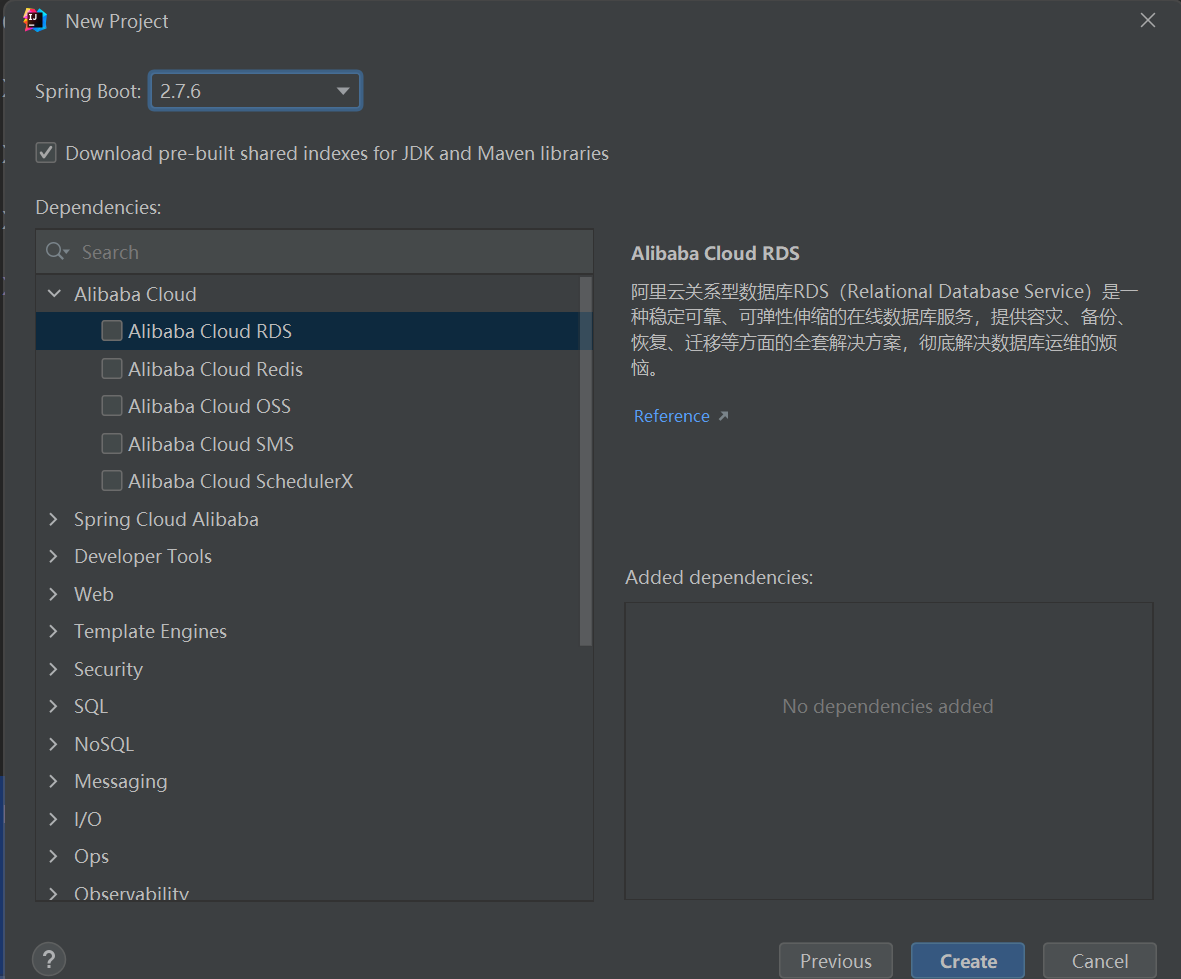This screenshot has width=1181, height=979.
Task: Click the No dependencies added placeholder
Action: click(x=888, y=706)
